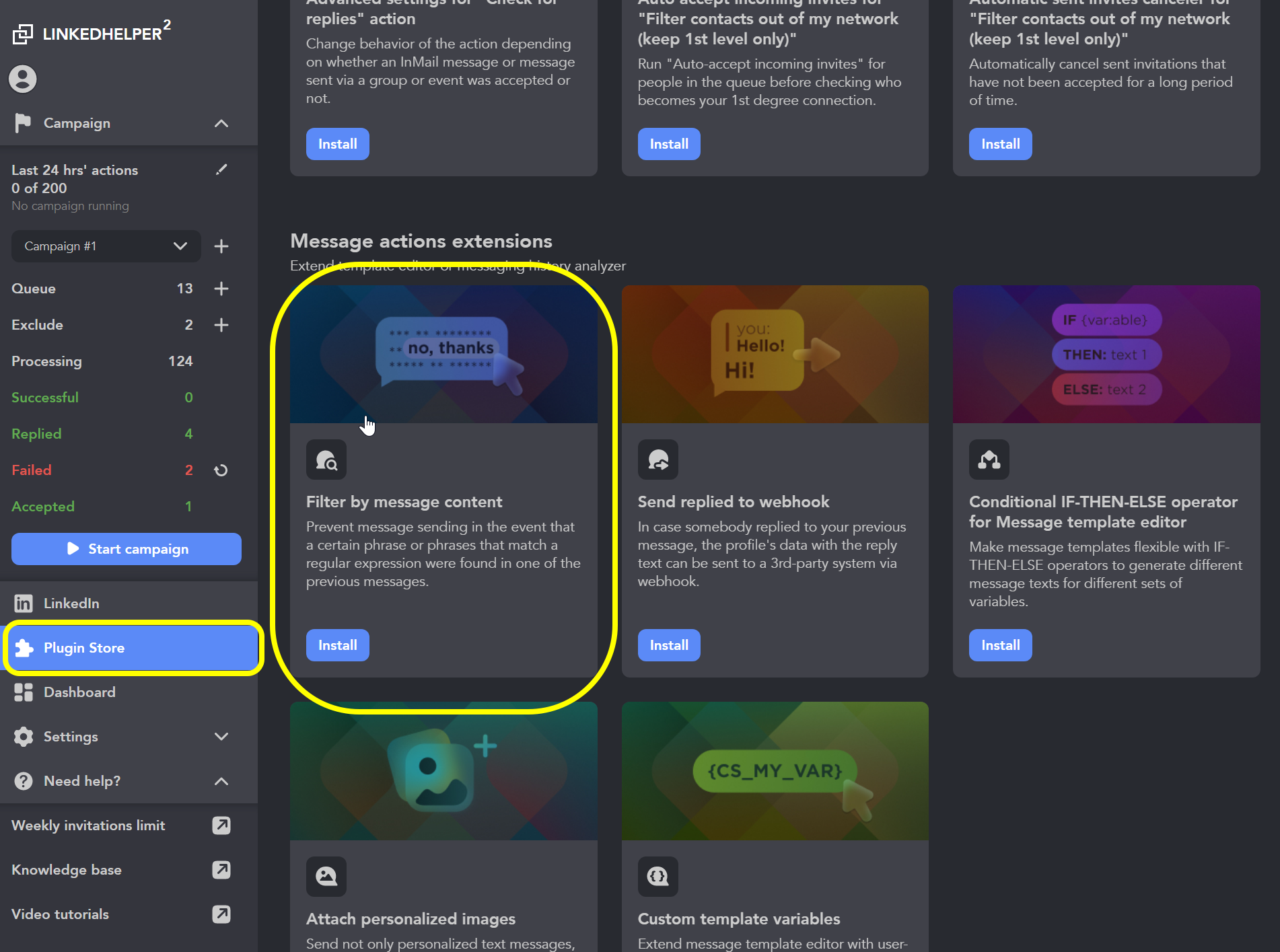
Task: Open the IF THEN ELSE banner image
Action: pyautogui.click(x=1106, y=355)
